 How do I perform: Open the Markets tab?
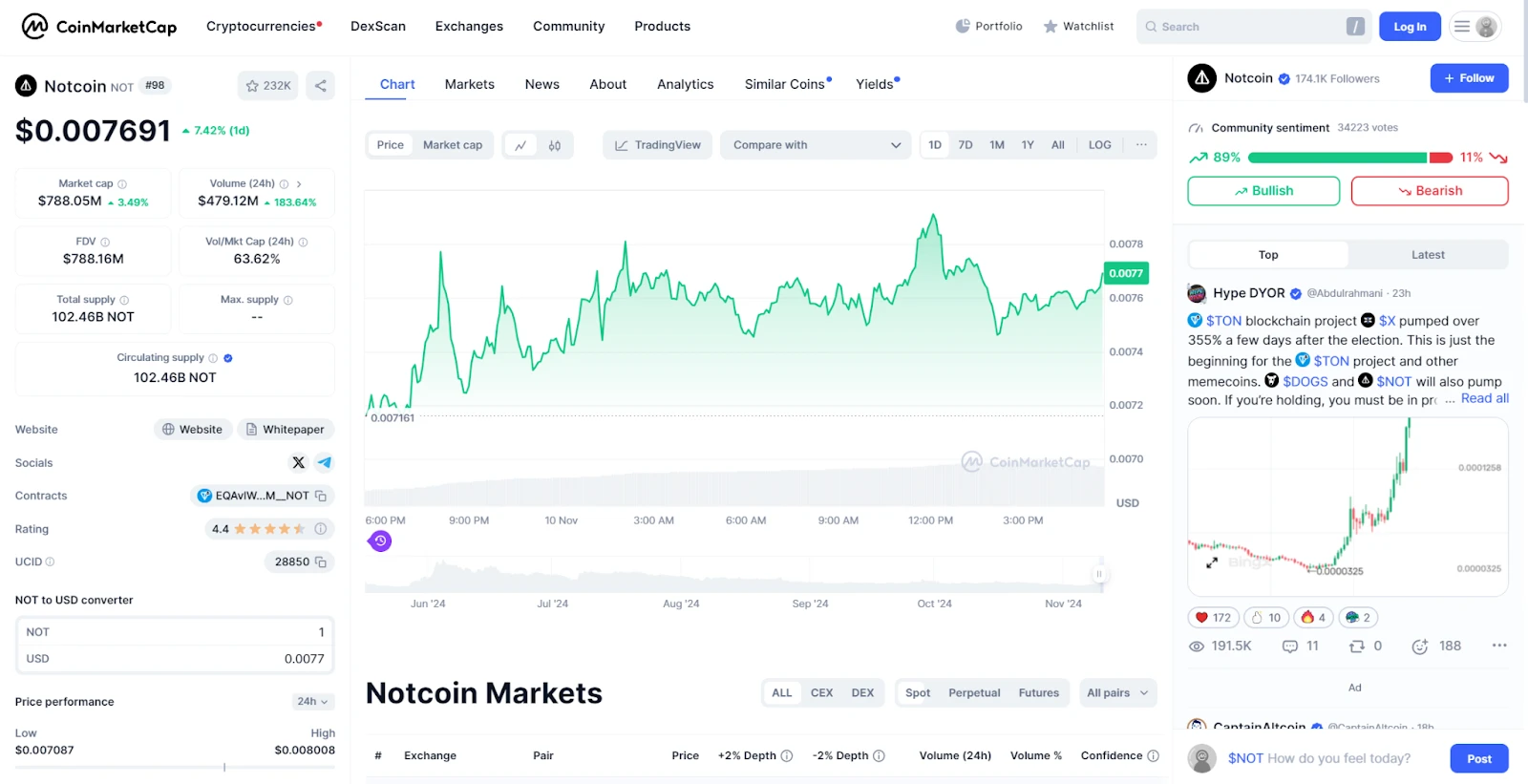(x=469, y=84)
